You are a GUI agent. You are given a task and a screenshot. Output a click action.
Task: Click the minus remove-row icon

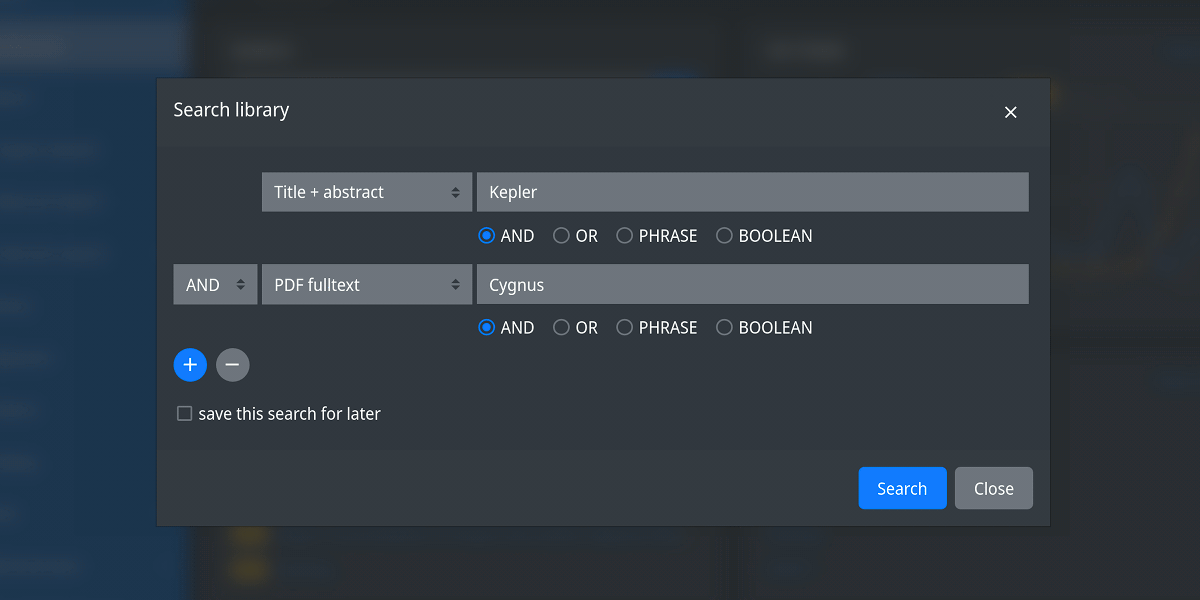232,365
